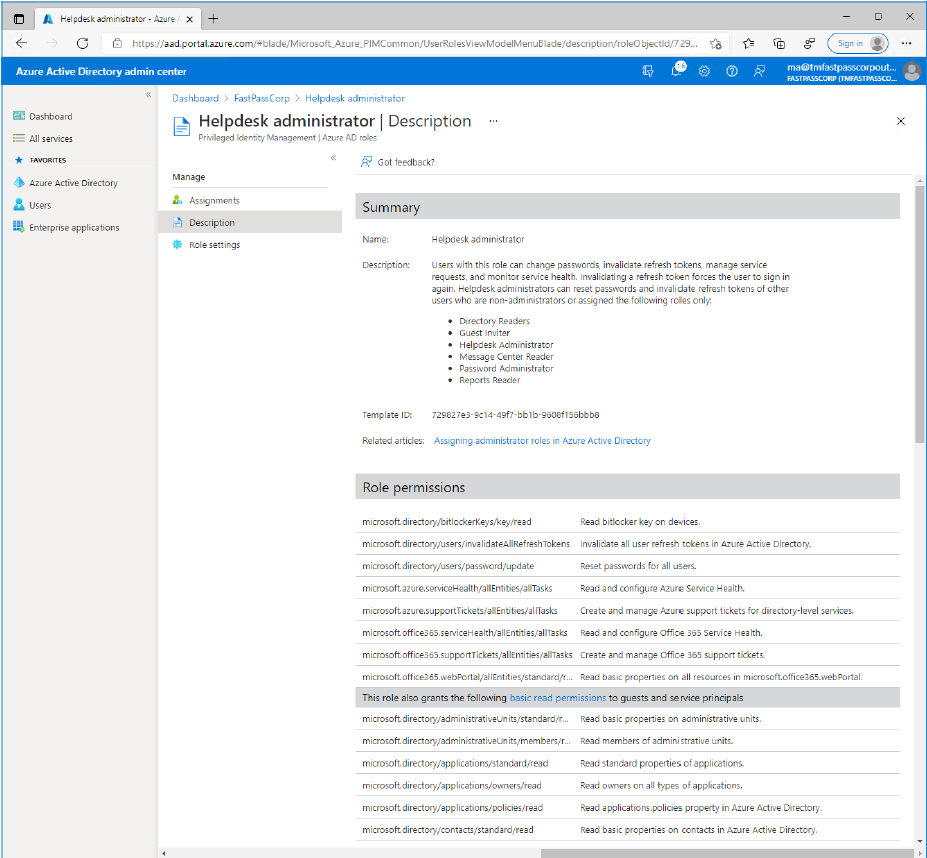Screen dimensions: 927x858
Task: Close the Helpdesk administrator blade
Action: (x=900, y=121)
